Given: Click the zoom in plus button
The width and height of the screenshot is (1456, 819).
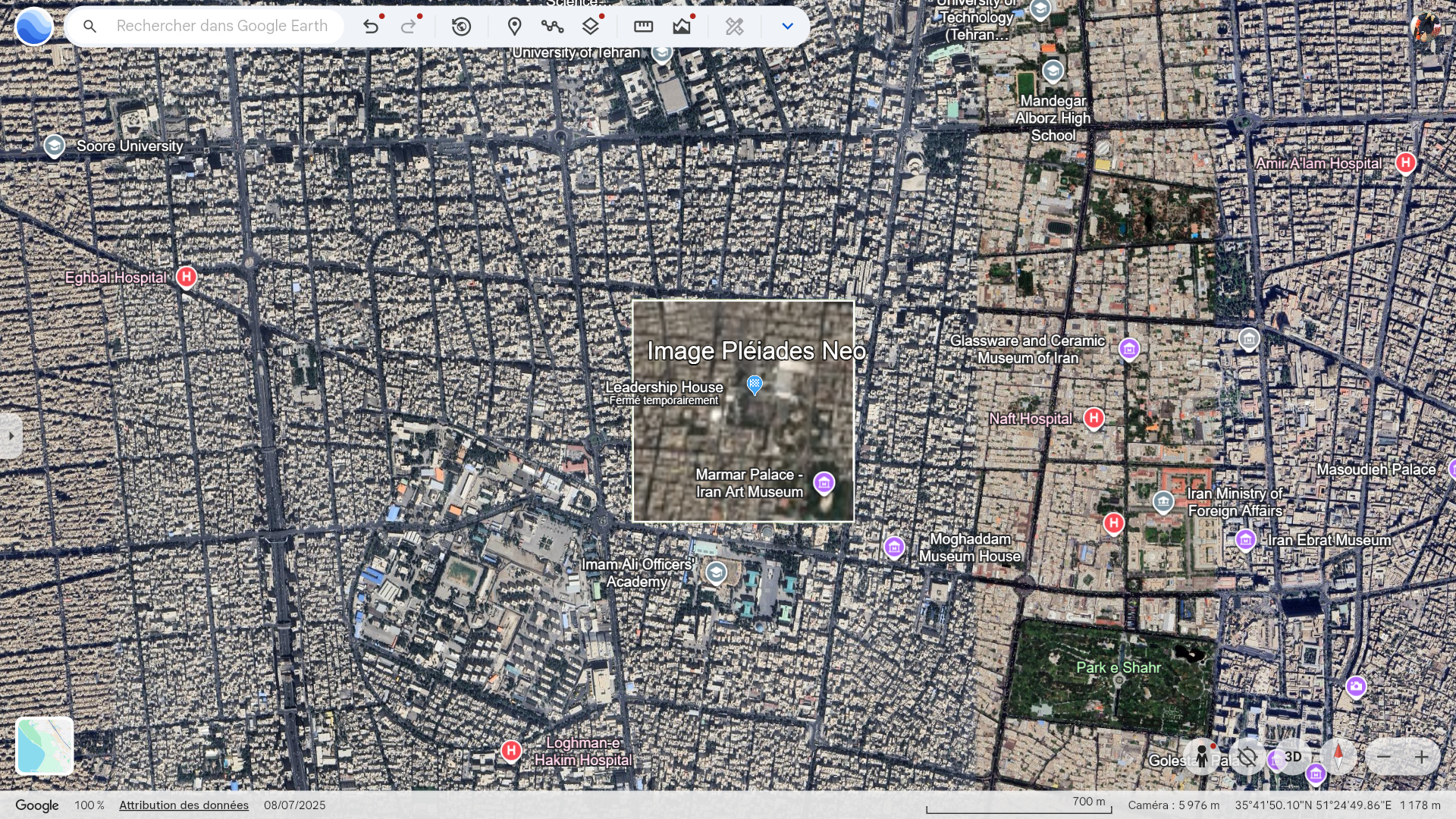Looking at the screenshot, I should 1421,756.
